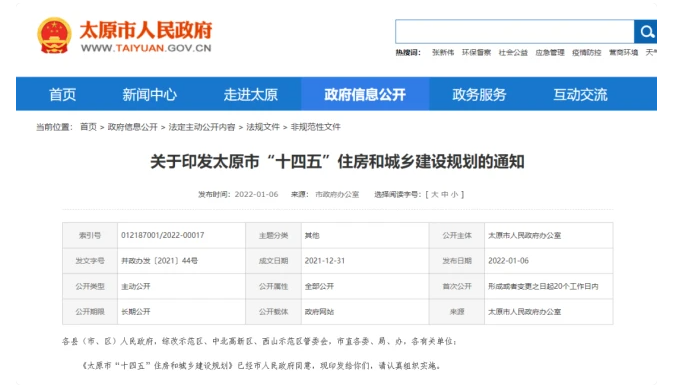The width and height of the screenshot is (676, 387).
Task: Click inside the search text field
Action: coord(515,31)
